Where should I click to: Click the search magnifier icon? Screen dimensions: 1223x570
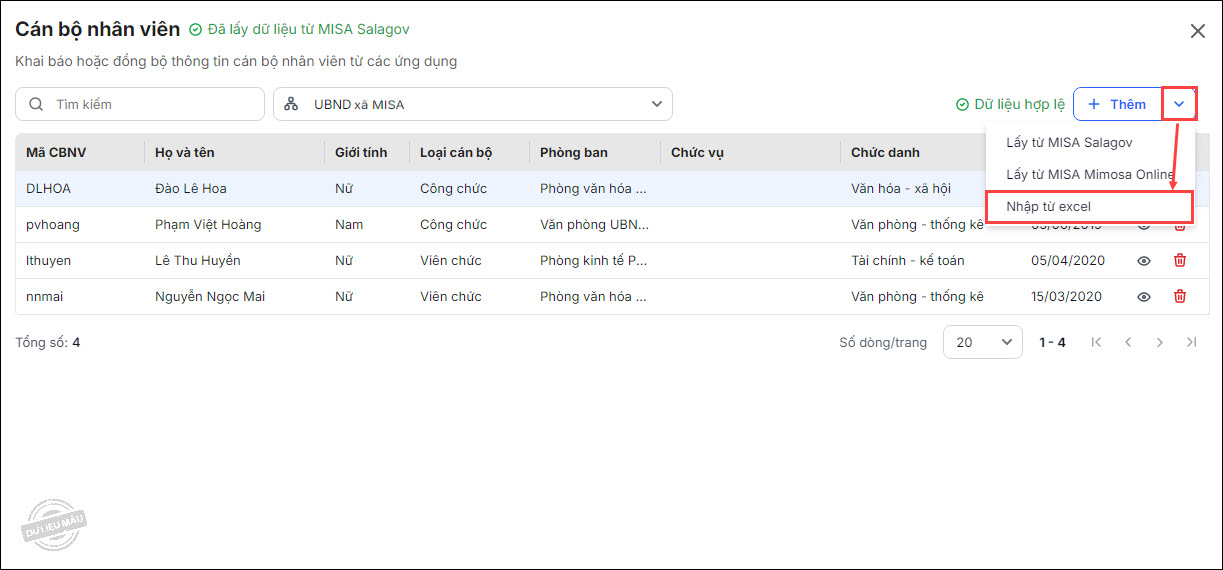coord(36,104)
